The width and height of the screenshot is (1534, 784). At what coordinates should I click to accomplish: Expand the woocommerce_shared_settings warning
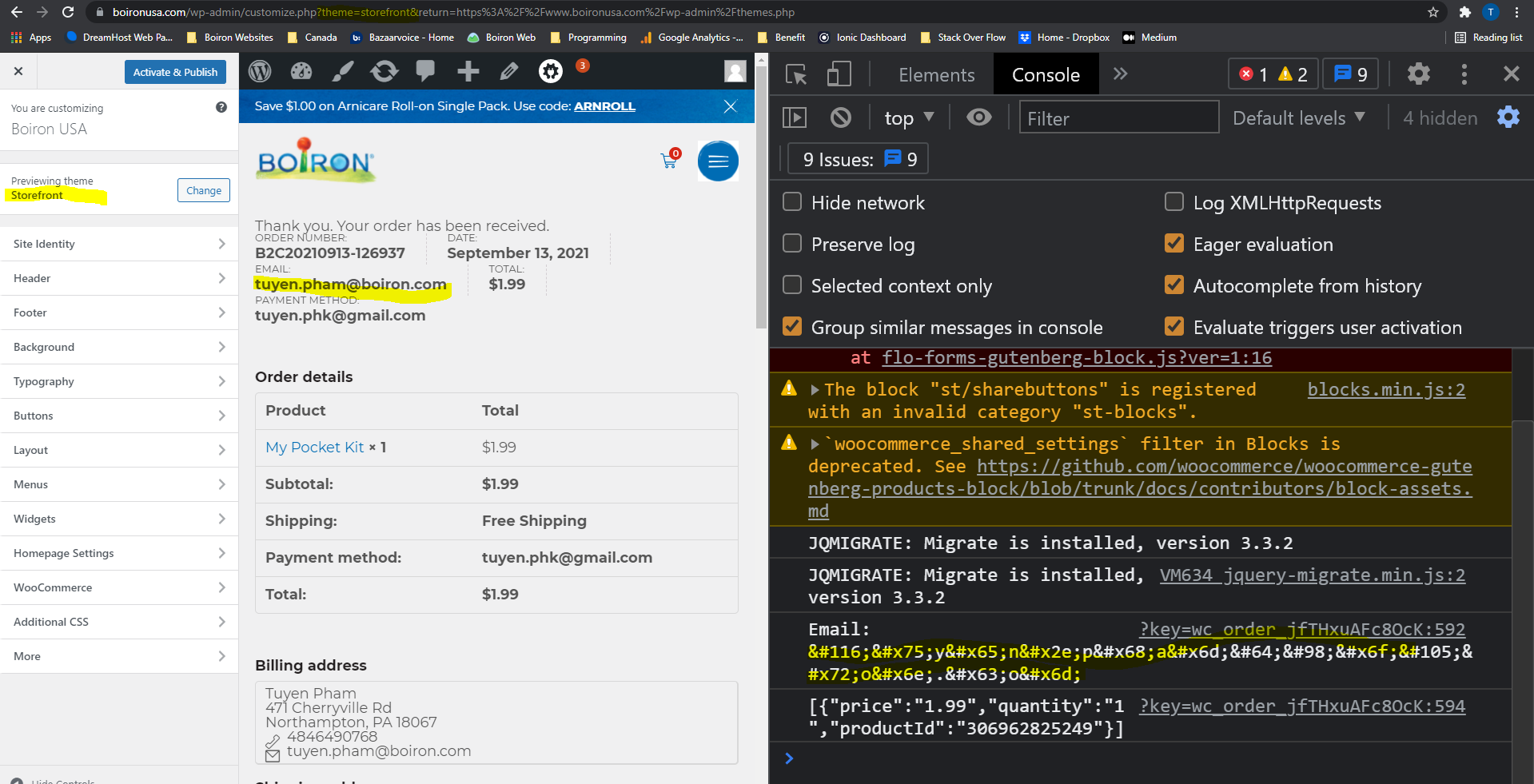coord(815,444)
